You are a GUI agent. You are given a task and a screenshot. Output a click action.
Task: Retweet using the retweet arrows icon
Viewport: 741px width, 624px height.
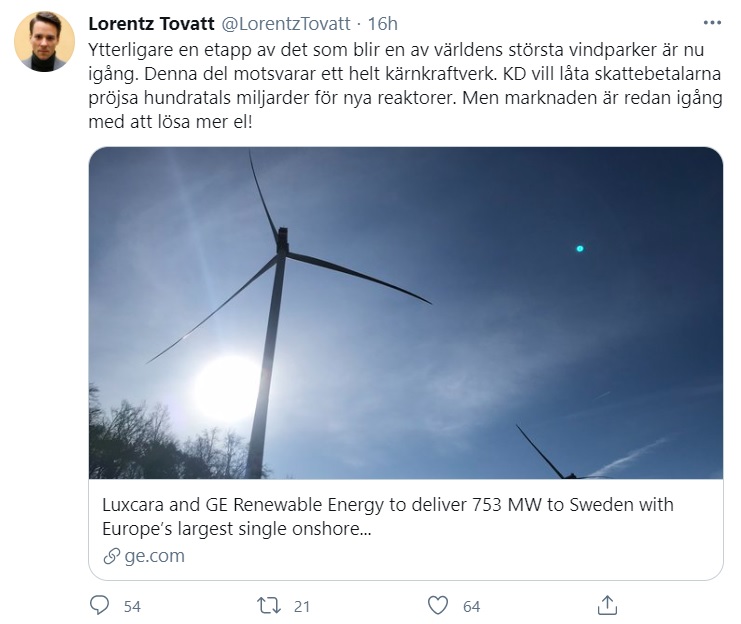tap(269, 604)
